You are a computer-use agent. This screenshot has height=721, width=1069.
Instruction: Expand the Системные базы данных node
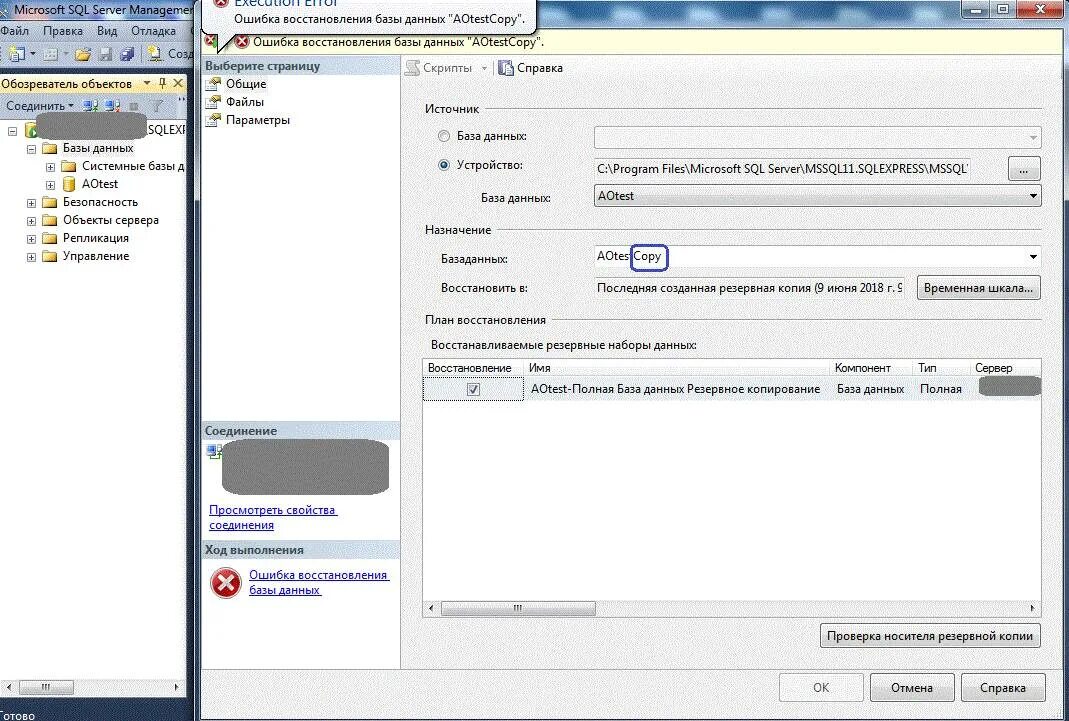click(x=50, y=167)
